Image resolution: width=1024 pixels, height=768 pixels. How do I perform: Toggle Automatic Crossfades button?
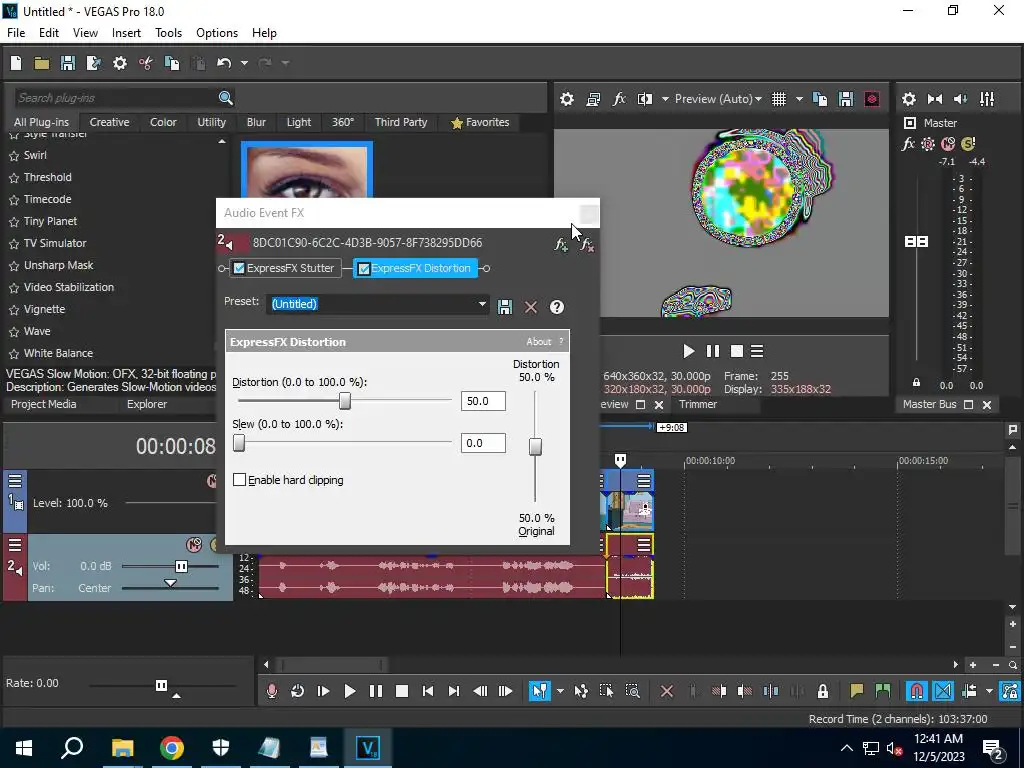(x=943, y=691)
